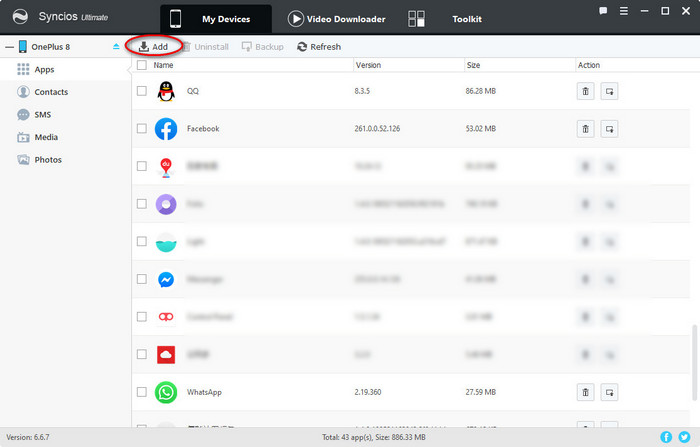Click the Messenger app icon
The image size is (700, 447).
click(x=166, y=280)
